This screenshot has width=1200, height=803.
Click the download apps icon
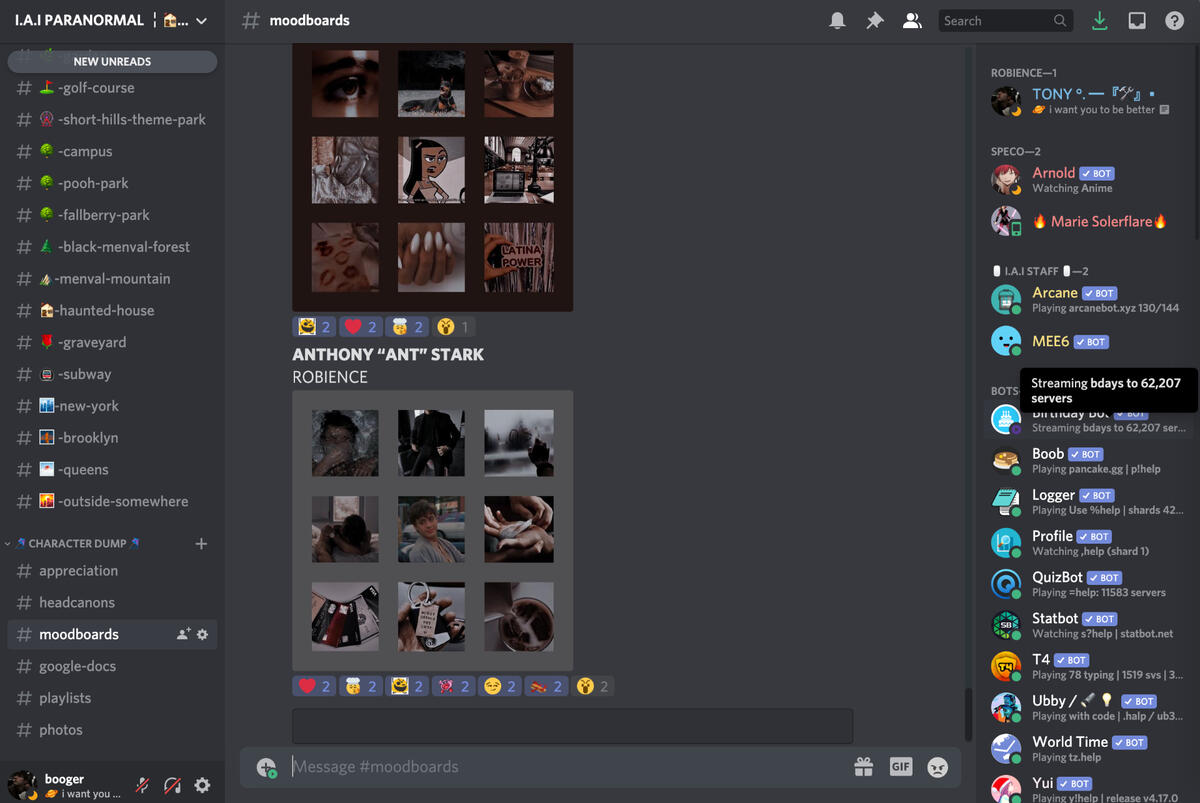[1100, 21]
